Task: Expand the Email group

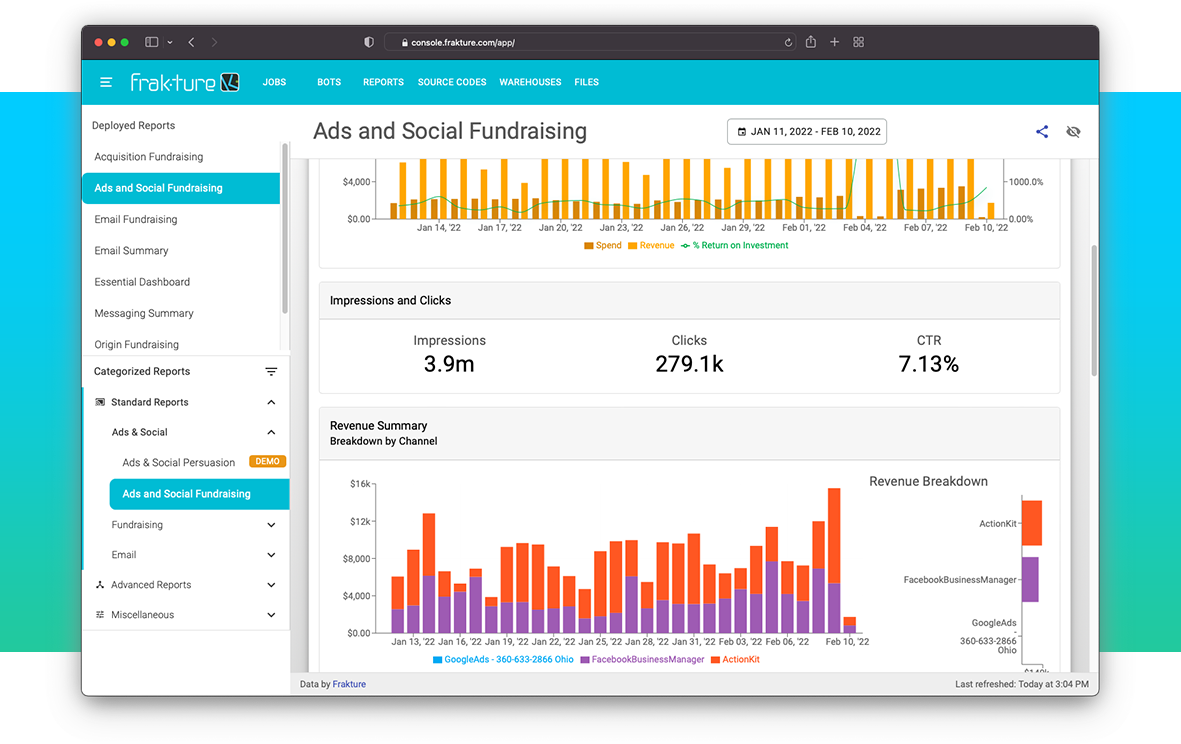Action: (271, 555)
